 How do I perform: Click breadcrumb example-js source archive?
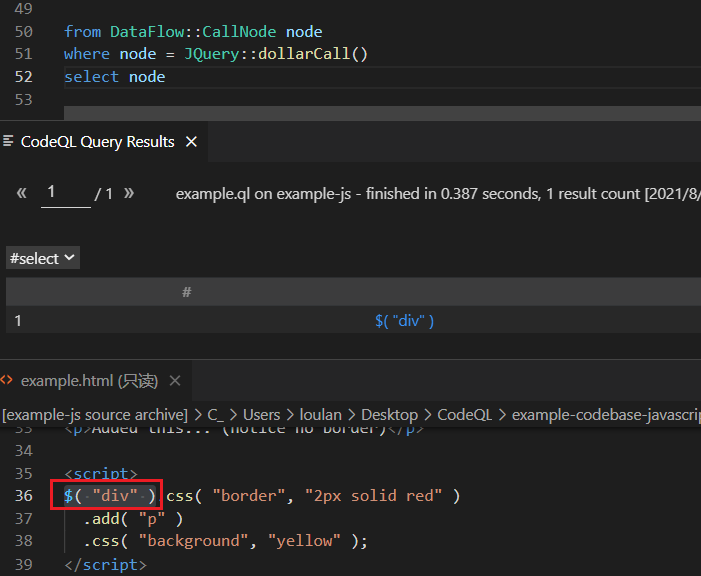click(95, 415)
